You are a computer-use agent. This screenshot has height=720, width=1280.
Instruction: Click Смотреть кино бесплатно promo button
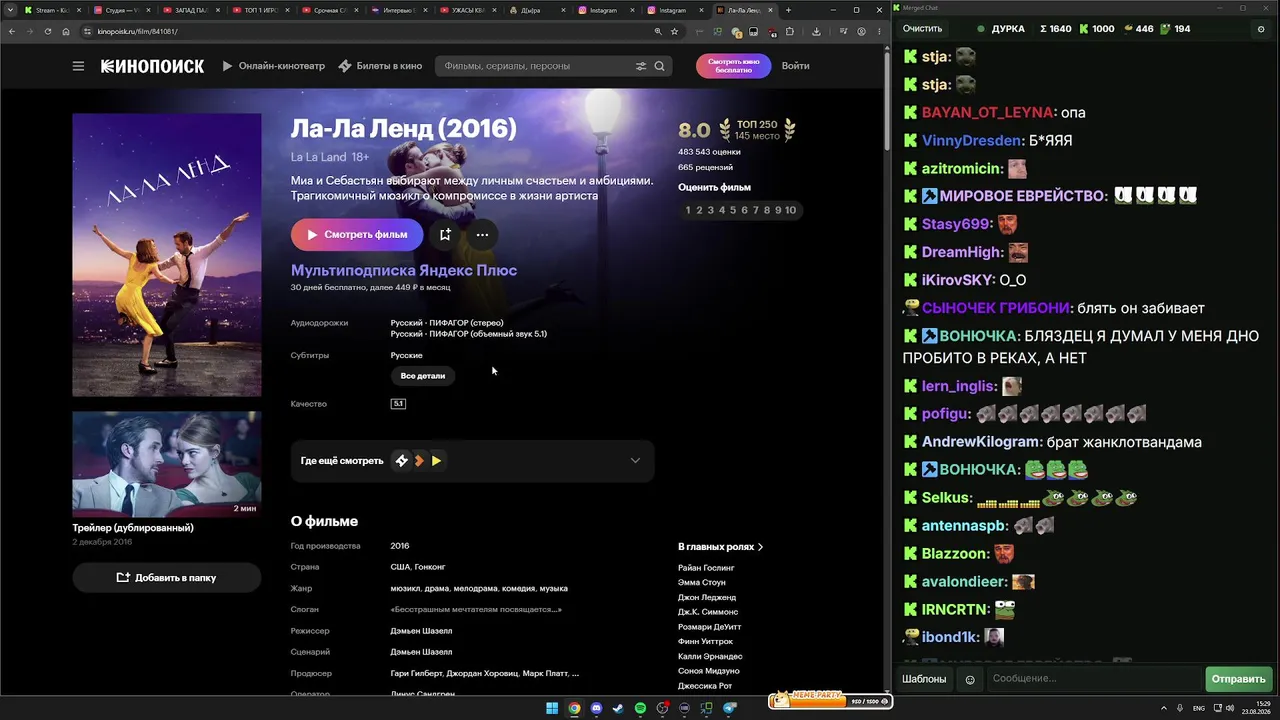pyautogui.click(x=733, y=66)
